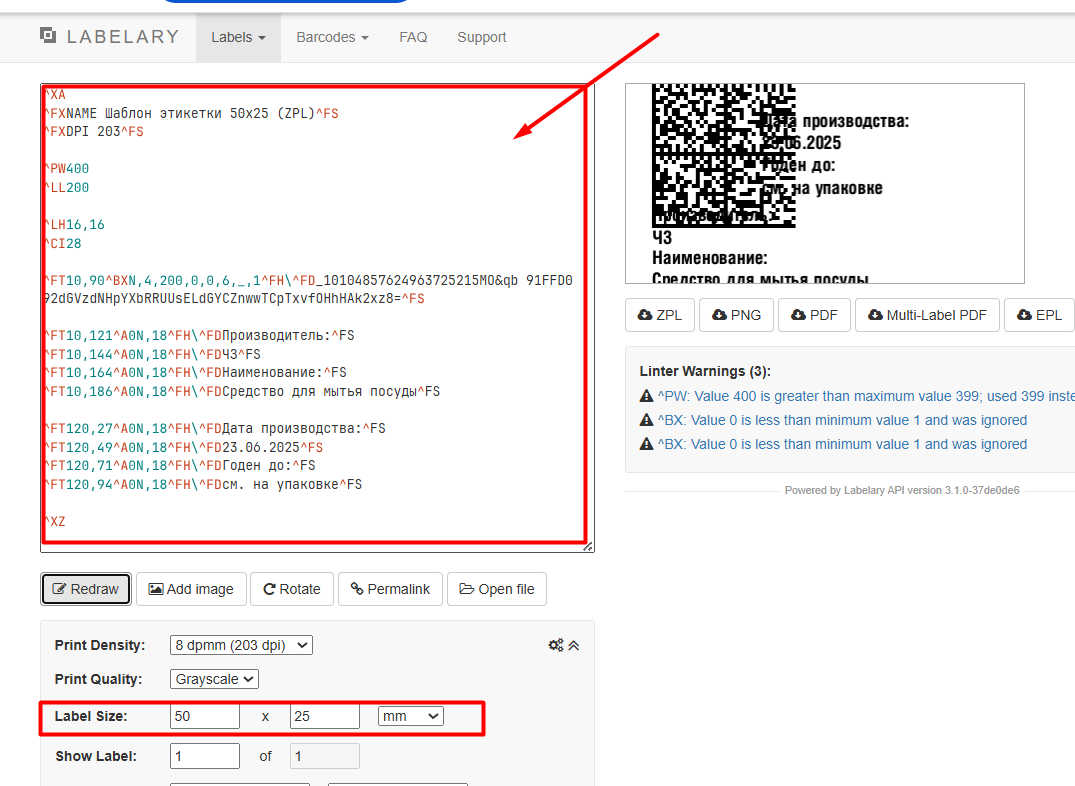Change label size unit from mm
This screenshot has width=1075, height=786.
point(410,716)
